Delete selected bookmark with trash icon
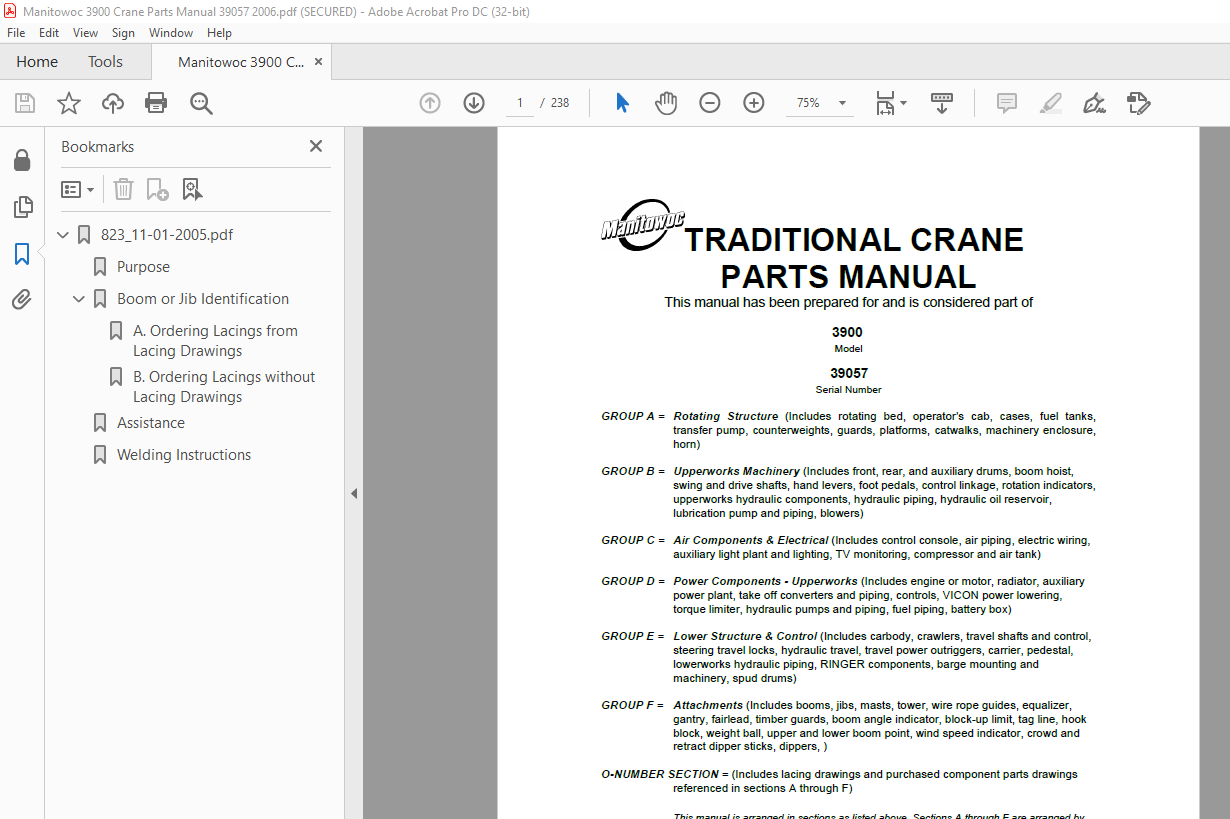1230x819 pixels. [123, 189]
